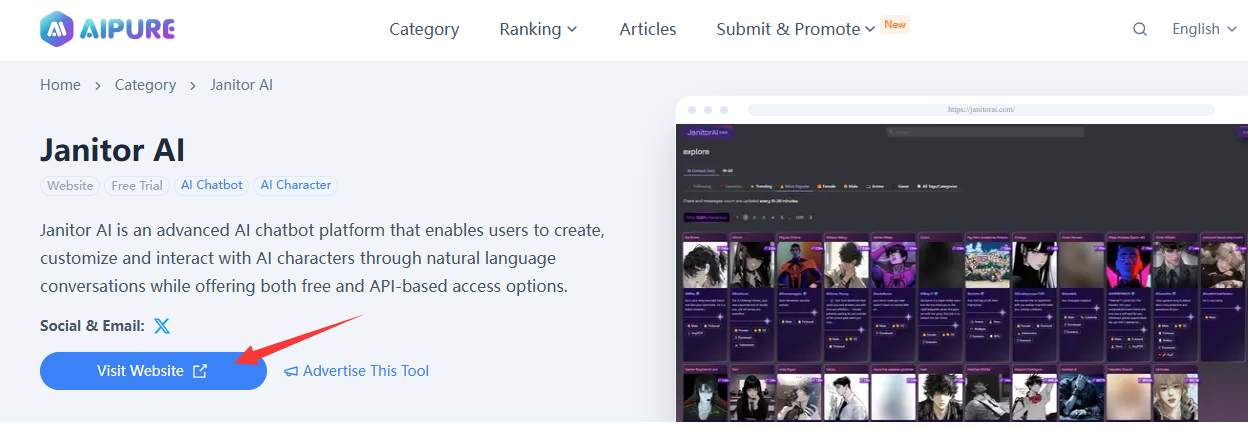Go to the Articles nav item
The image size is (1248, 428).
click(x=648, y=29)
